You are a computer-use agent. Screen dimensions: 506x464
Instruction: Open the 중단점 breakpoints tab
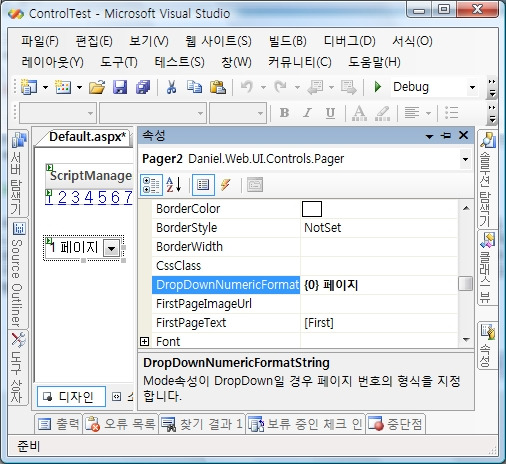point(396,424)
